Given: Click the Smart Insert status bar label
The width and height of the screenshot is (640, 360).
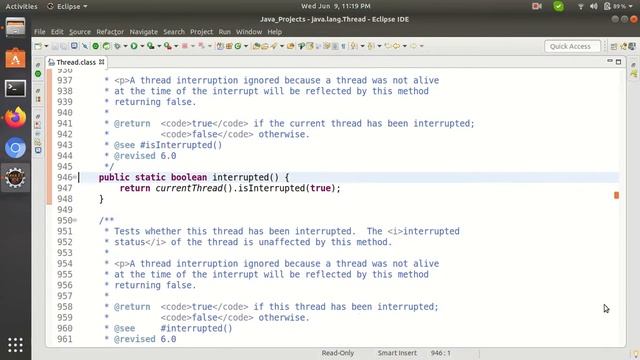Looking at the screenshot, I should (397, 353).
